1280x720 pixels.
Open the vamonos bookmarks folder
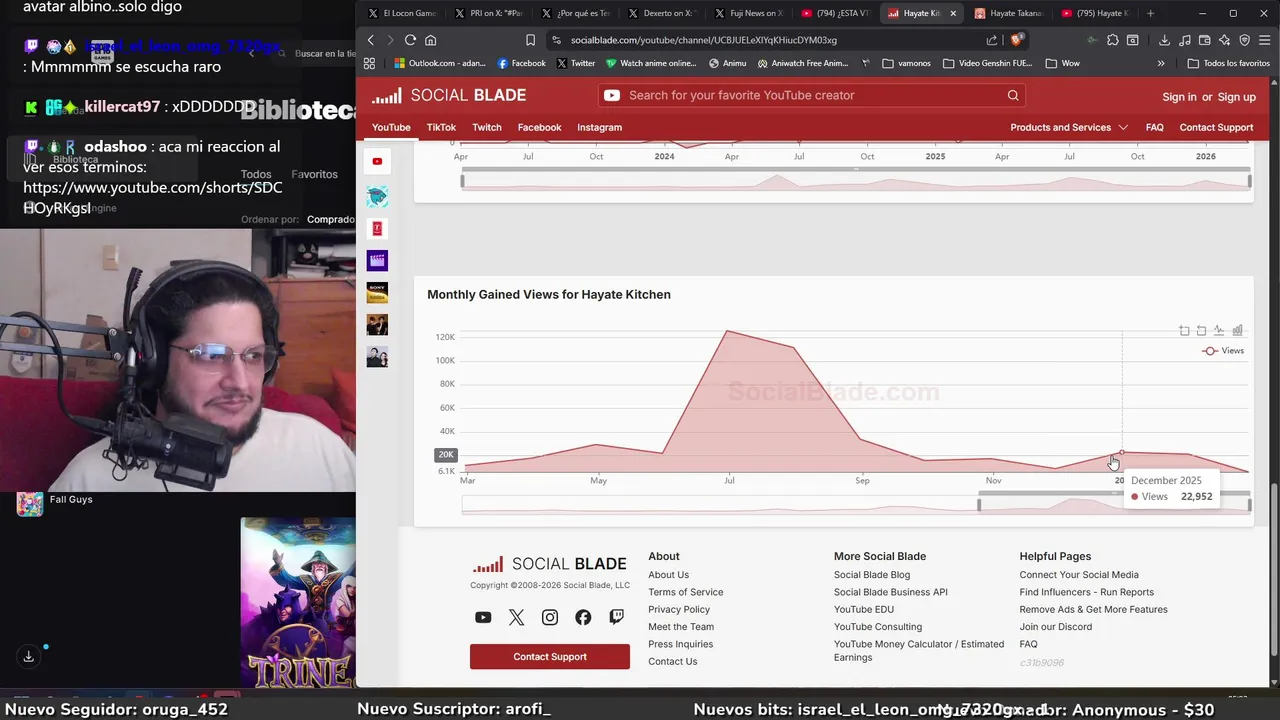point(906,63)
